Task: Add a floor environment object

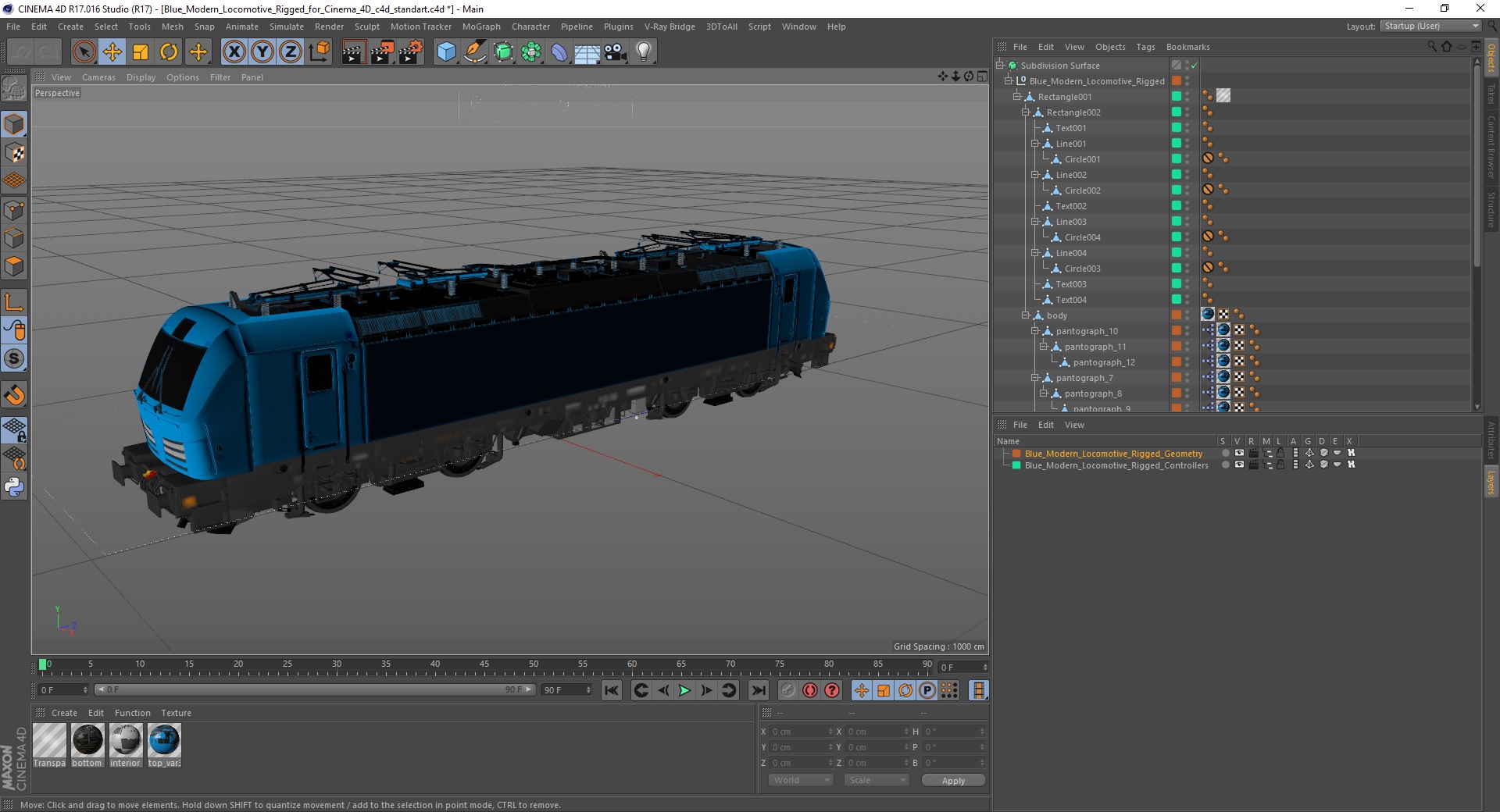Action: 587,52
